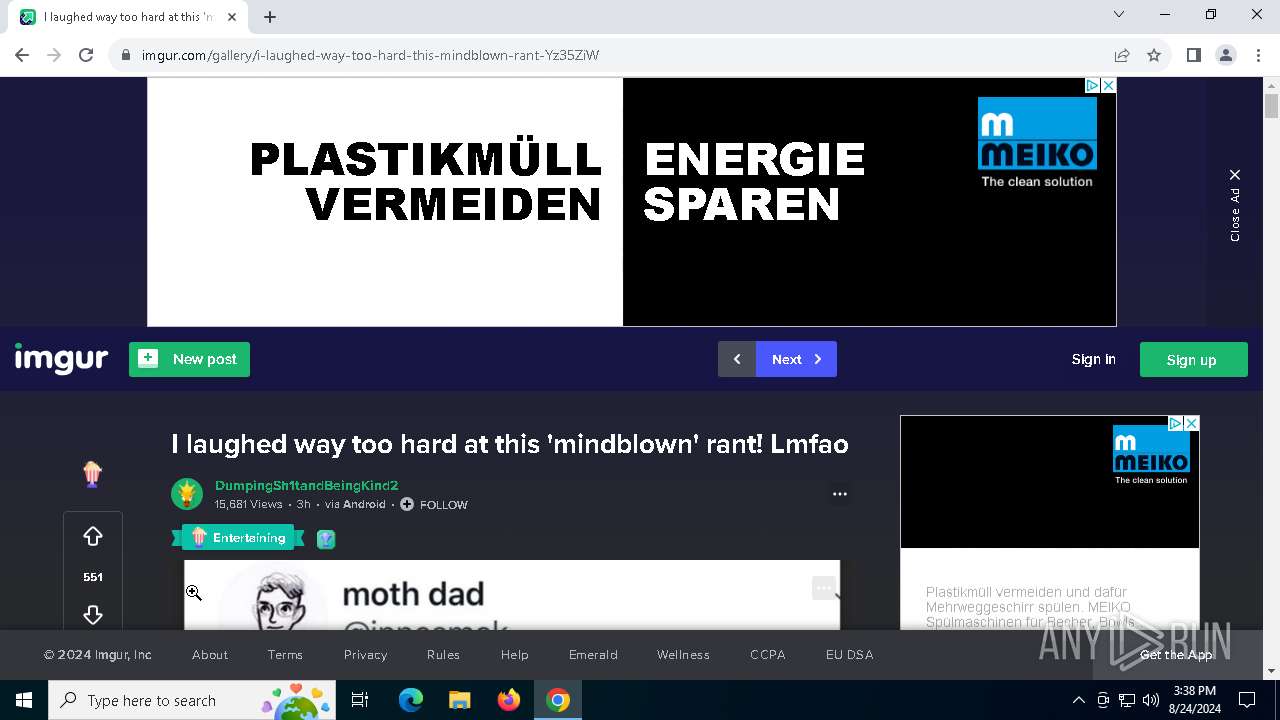Open EU DSA footer link

849,654
